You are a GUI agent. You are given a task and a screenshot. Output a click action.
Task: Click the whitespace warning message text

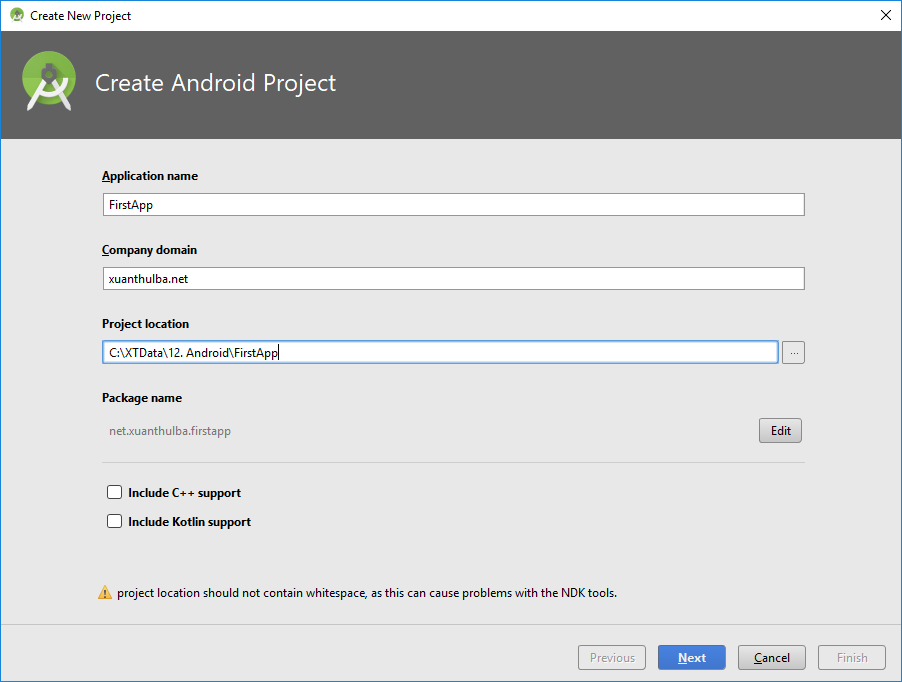[367, 593]
